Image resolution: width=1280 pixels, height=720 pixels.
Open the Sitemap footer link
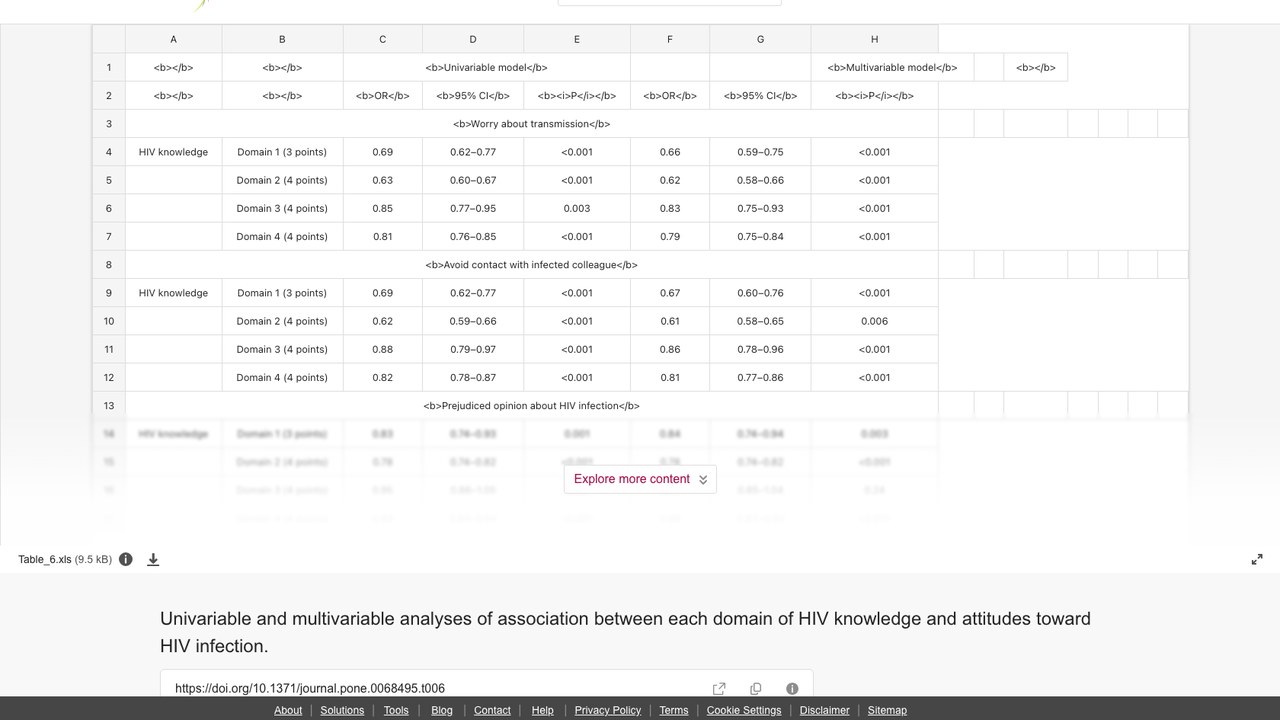click(887, 710)
